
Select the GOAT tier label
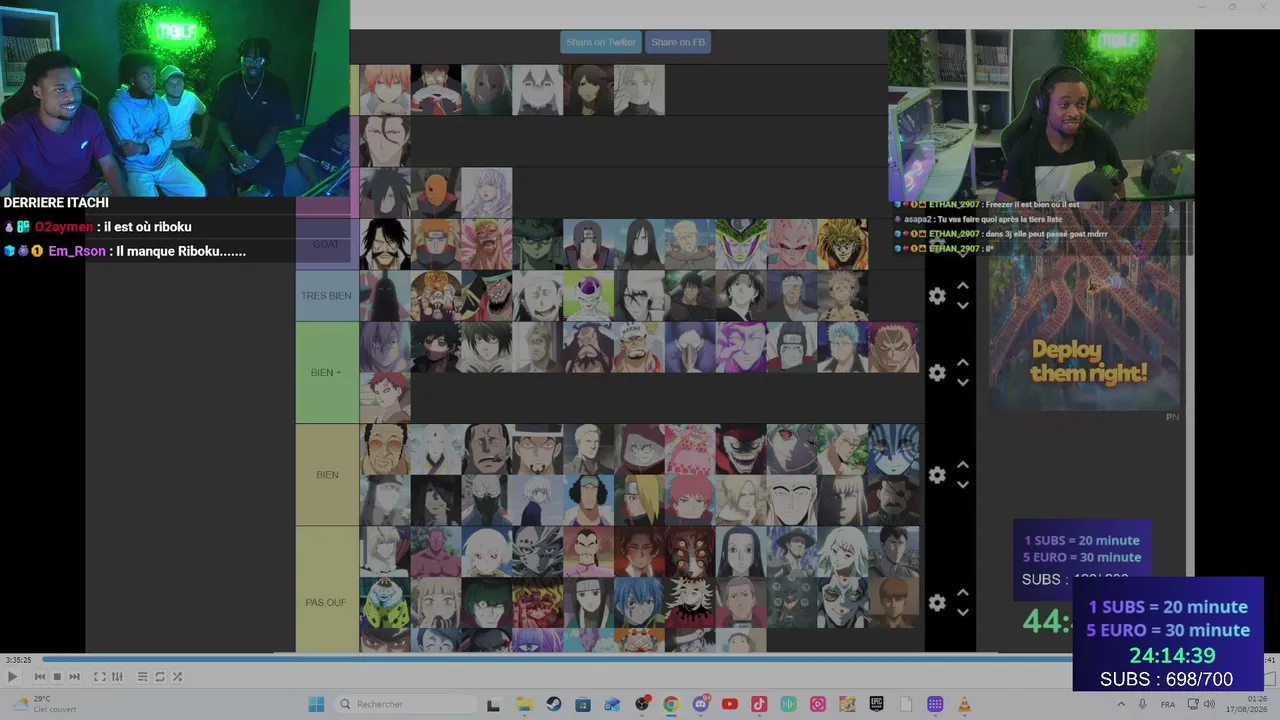[327, 245]
